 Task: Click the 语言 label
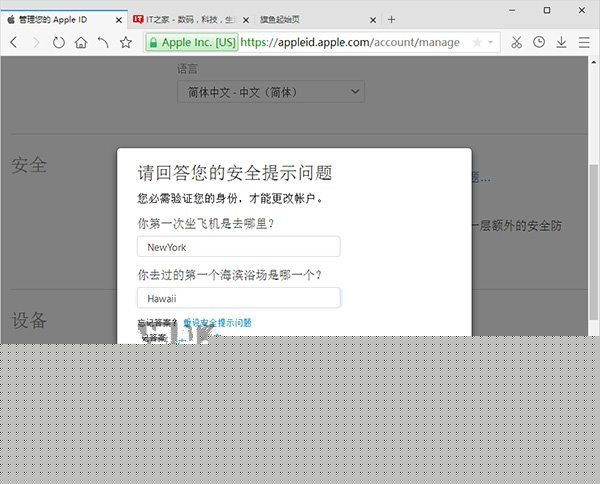coord(187,69)
